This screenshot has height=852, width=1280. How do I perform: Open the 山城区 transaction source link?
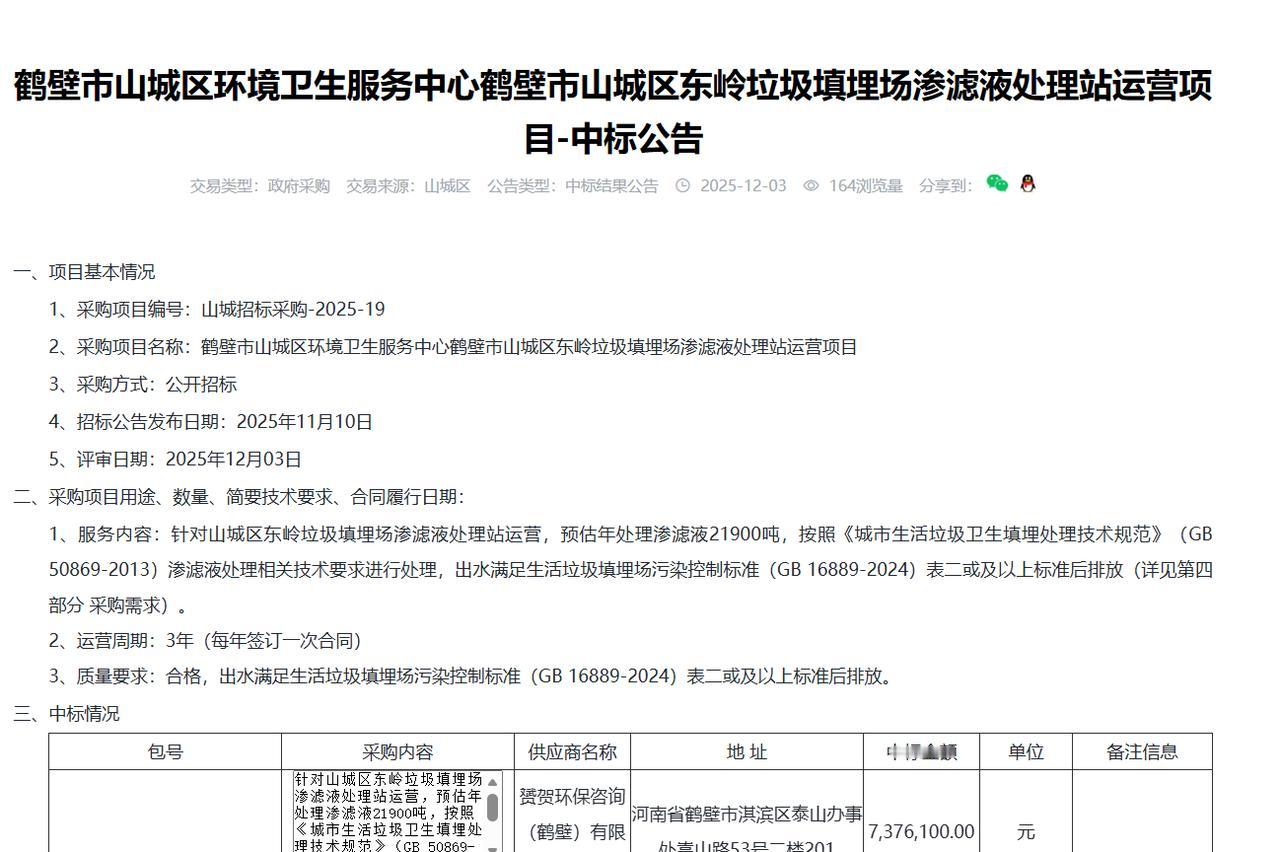point(448,185)
